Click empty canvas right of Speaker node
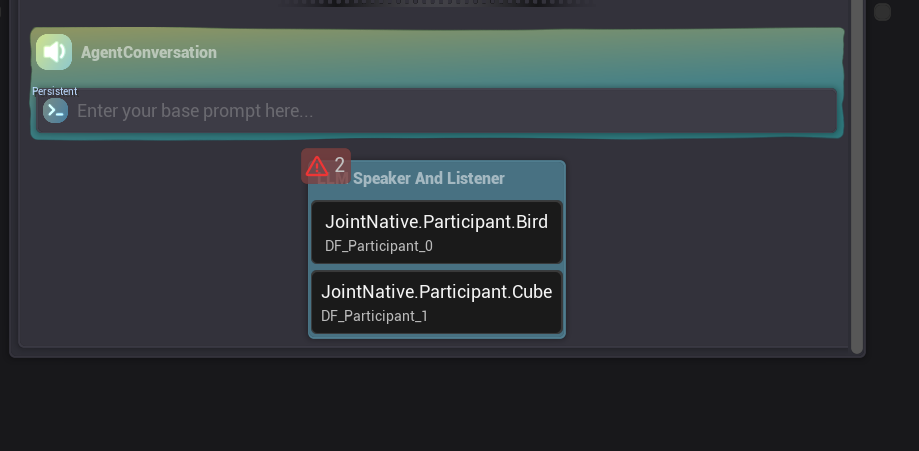919x451 pixels. [700, 250]
